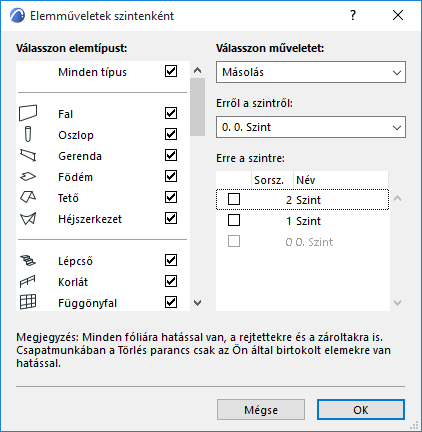Viewport: 422px width, 432px height.
Task: Disable the Gerenda checkbox
Action: point(171,155)
